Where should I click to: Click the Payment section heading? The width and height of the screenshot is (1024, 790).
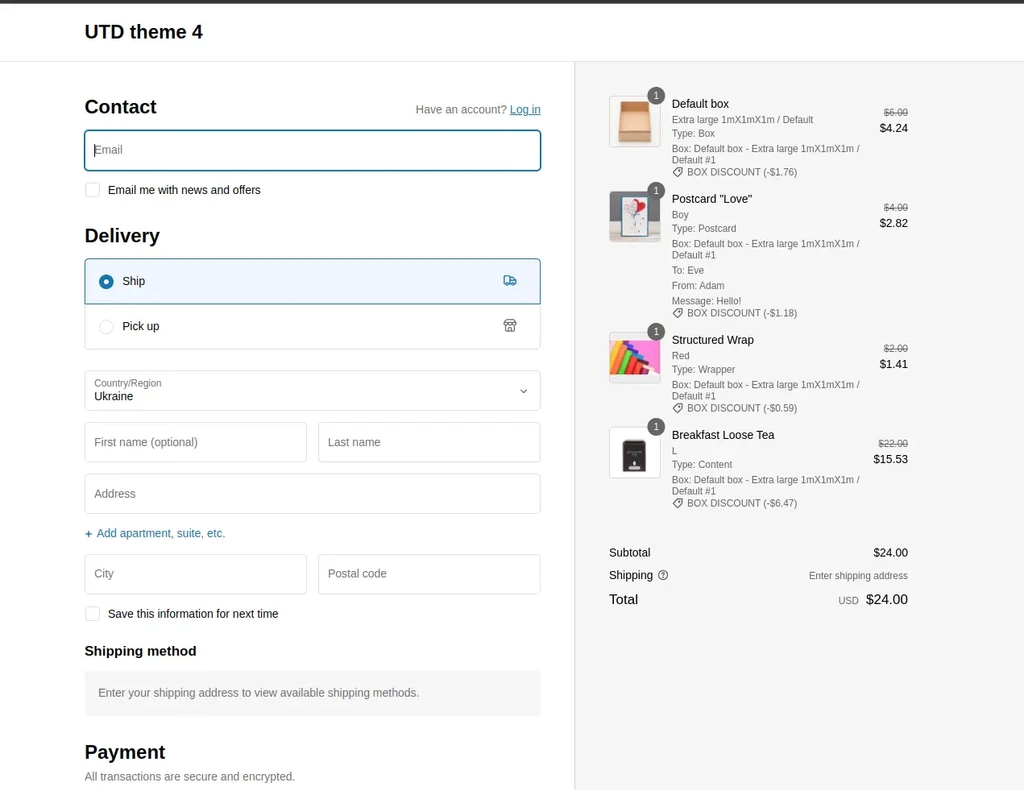[x=125, y=752]
